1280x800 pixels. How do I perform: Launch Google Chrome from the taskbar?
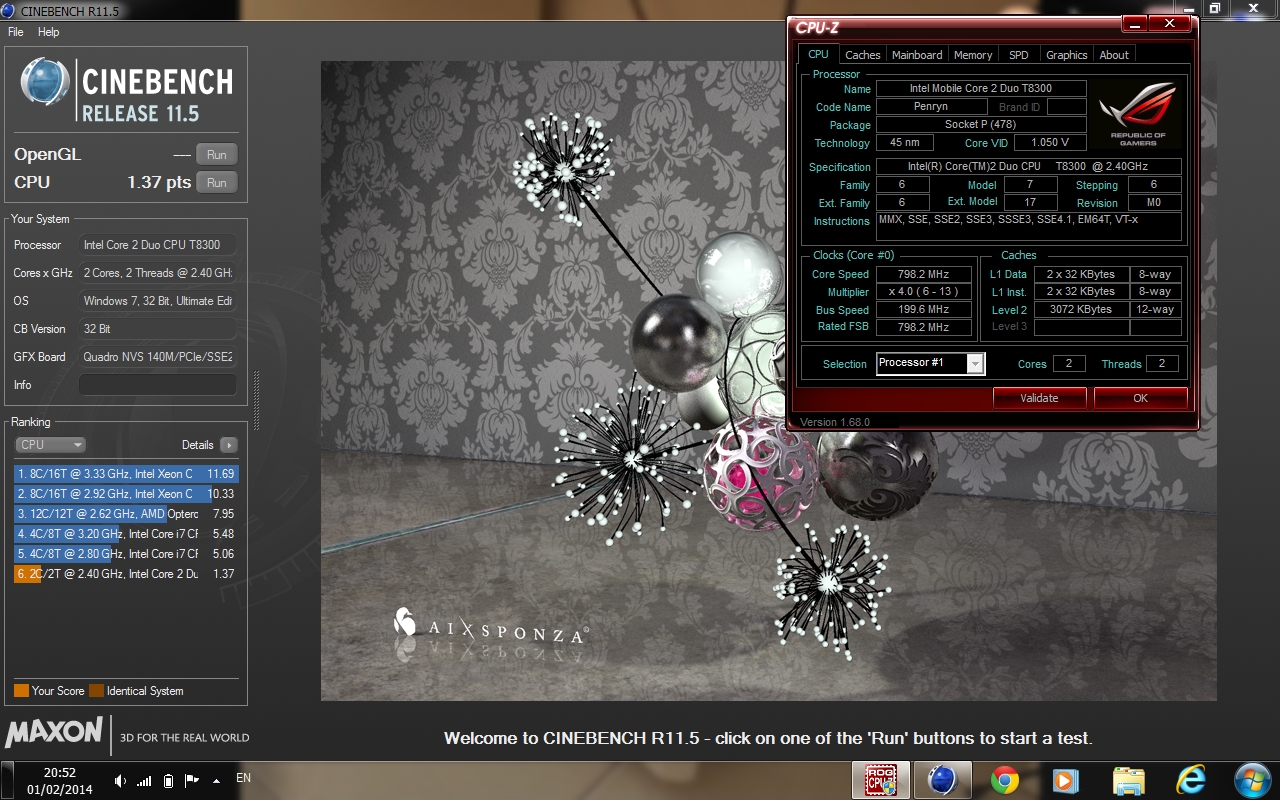[x=1005, y=780]
